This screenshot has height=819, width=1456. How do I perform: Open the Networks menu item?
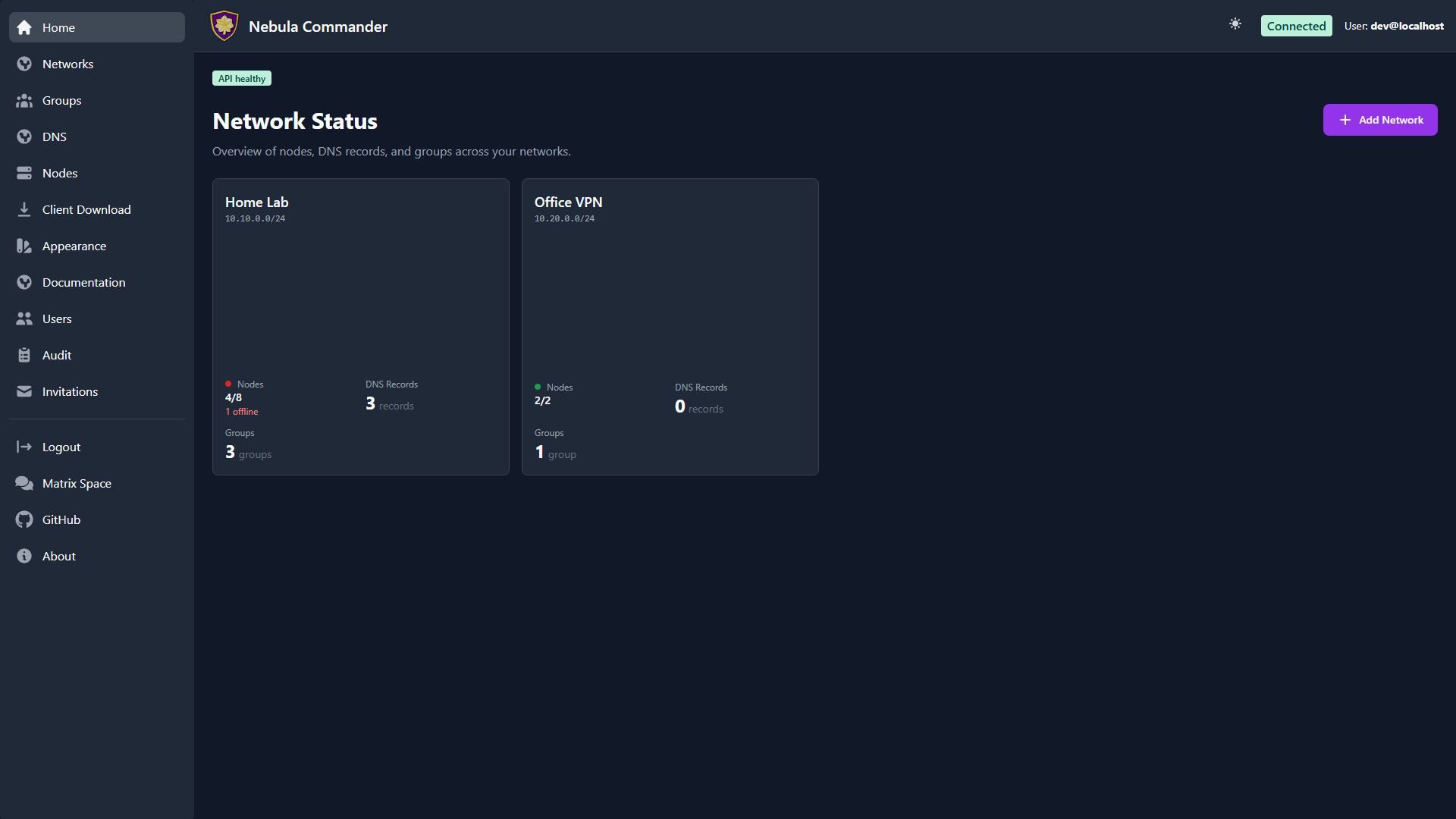coord(68,64)
